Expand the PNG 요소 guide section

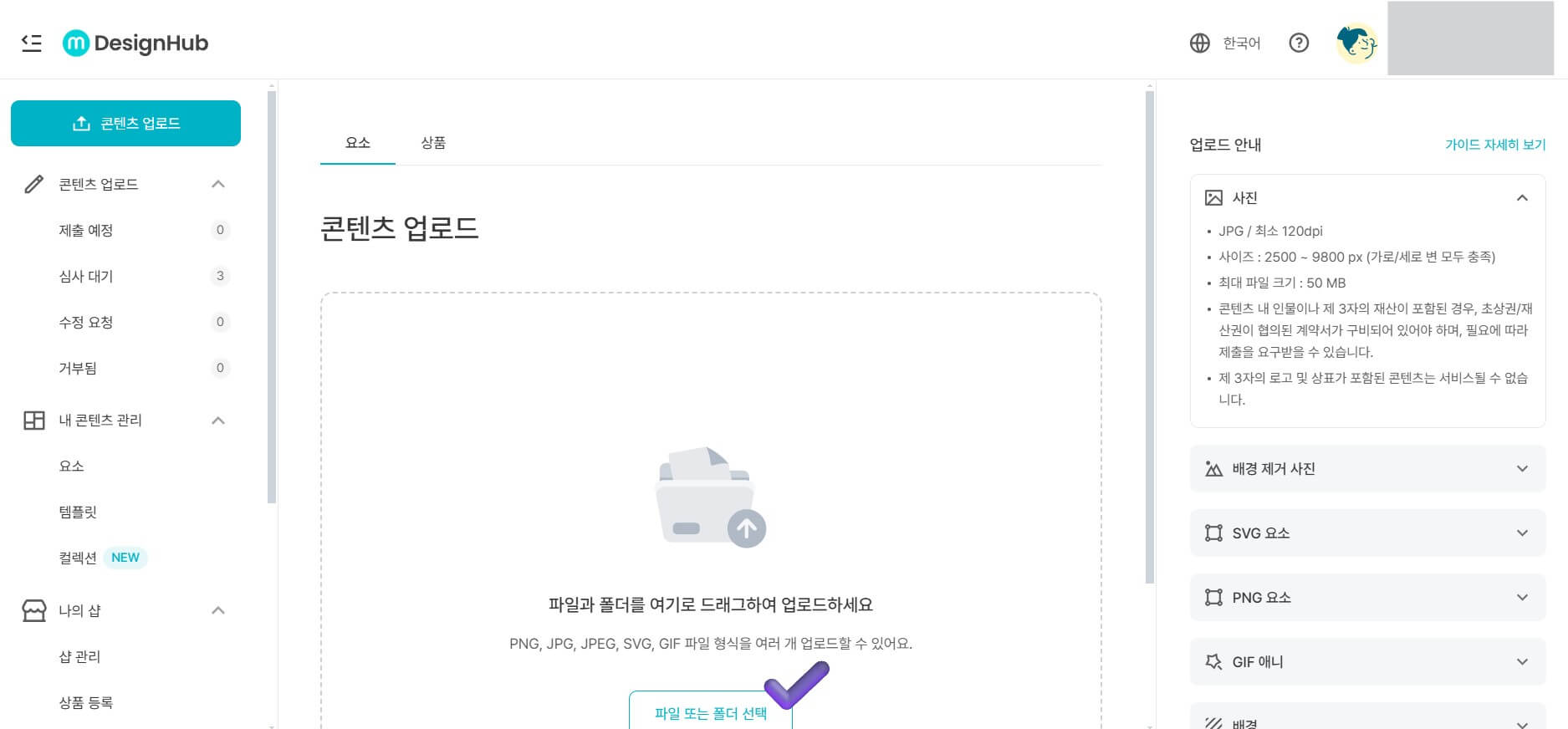point(1522,597)
